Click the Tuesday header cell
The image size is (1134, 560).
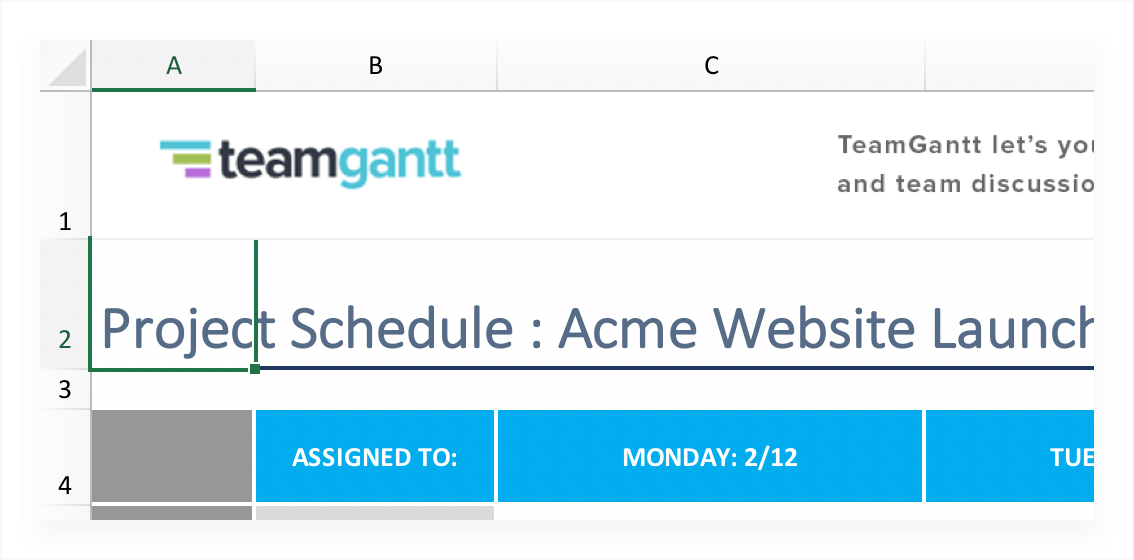pyautogui.click(x=1008, y=457)
